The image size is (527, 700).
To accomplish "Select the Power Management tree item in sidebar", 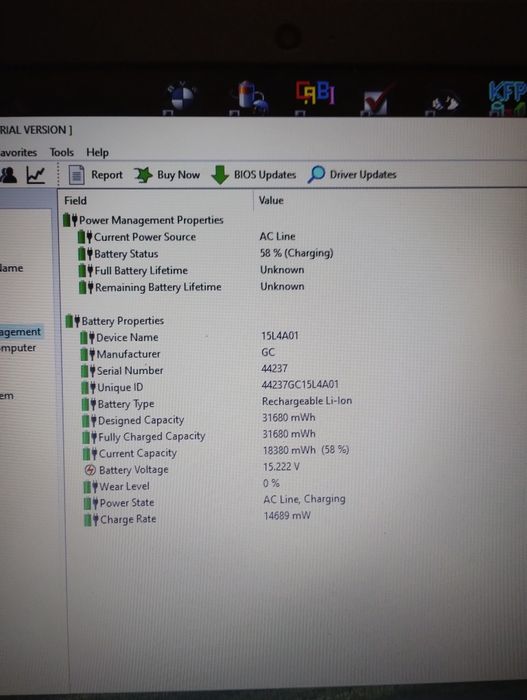I will (x=21, y=332).
